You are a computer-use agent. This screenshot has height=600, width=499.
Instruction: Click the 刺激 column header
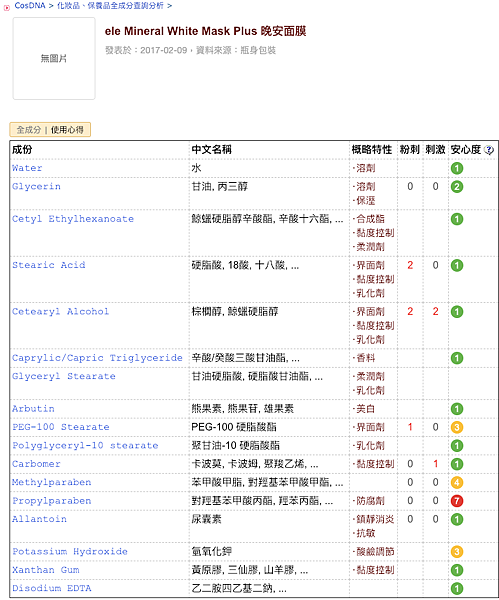[x=435, y=150]
